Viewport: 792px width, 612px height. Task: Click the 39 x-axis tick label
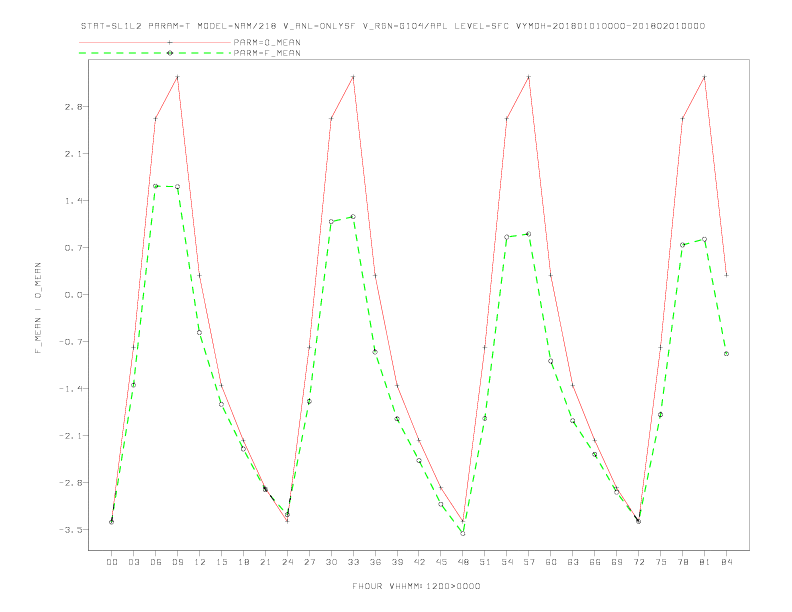coord(397,562)
